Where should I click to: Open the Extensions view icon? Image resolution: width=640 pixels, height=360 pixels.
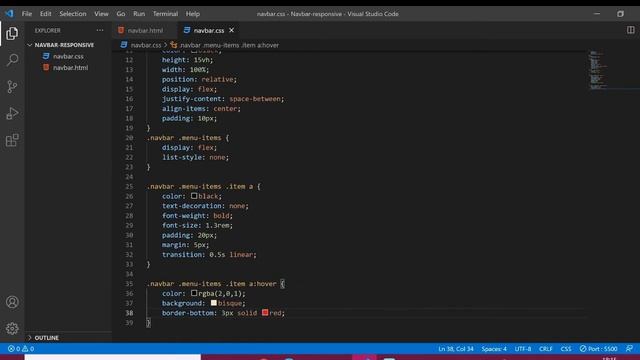pyautogui.click(x=12, y=140)
